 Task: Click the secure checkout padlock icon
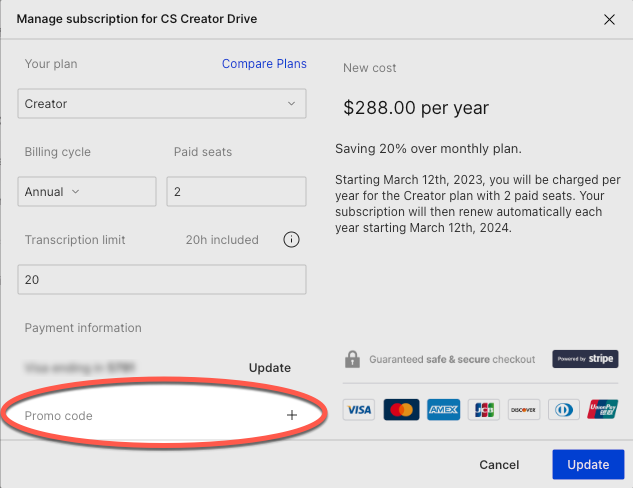pyautogui.click(x=352, y=359)
